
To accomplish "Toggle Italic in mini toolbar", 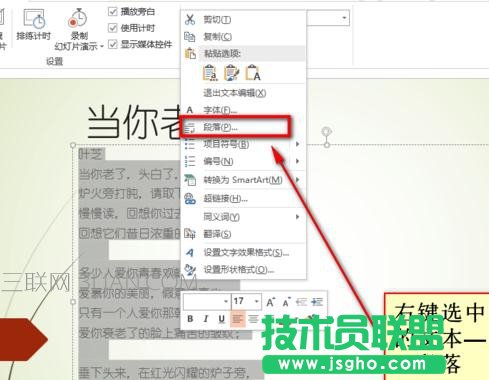I will (x=206, y=319).
